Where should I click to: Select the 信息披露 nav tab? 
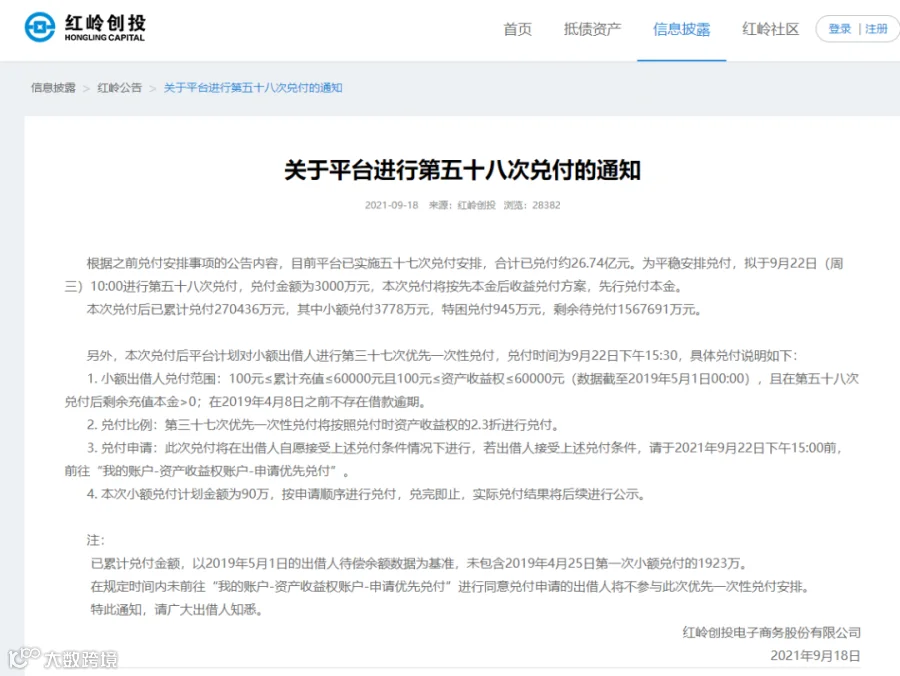[x=681, y=29]
